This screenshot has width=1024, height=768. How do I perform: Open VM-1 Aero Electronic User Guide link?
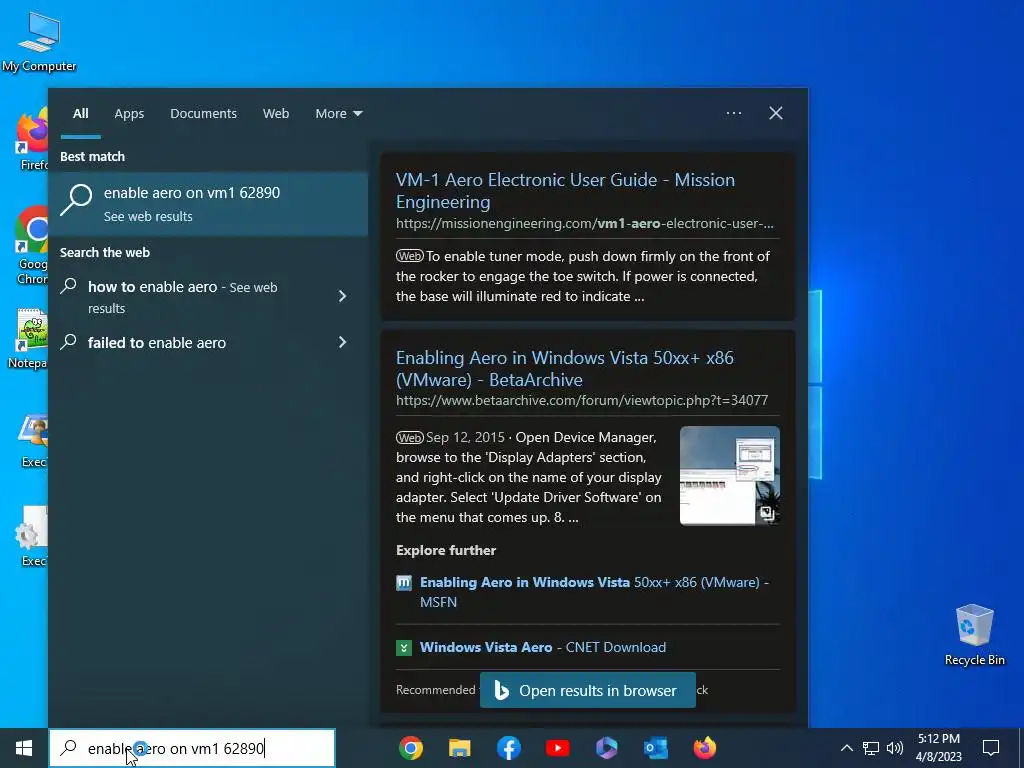[565, 191]
